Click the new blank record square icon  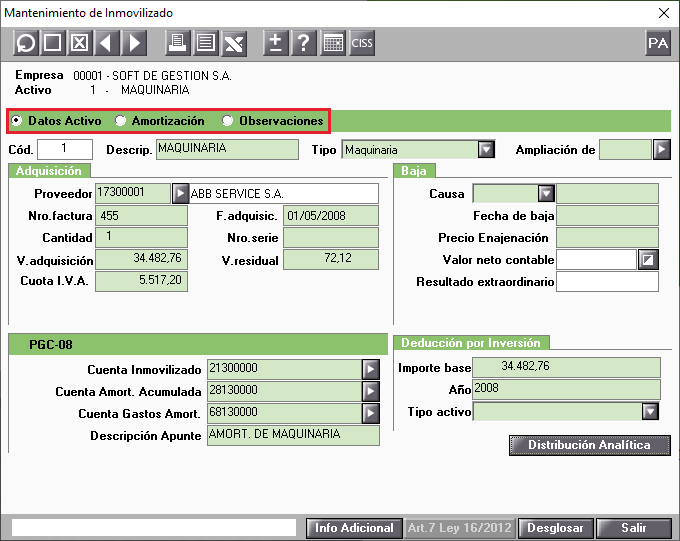tap(52, 43)
